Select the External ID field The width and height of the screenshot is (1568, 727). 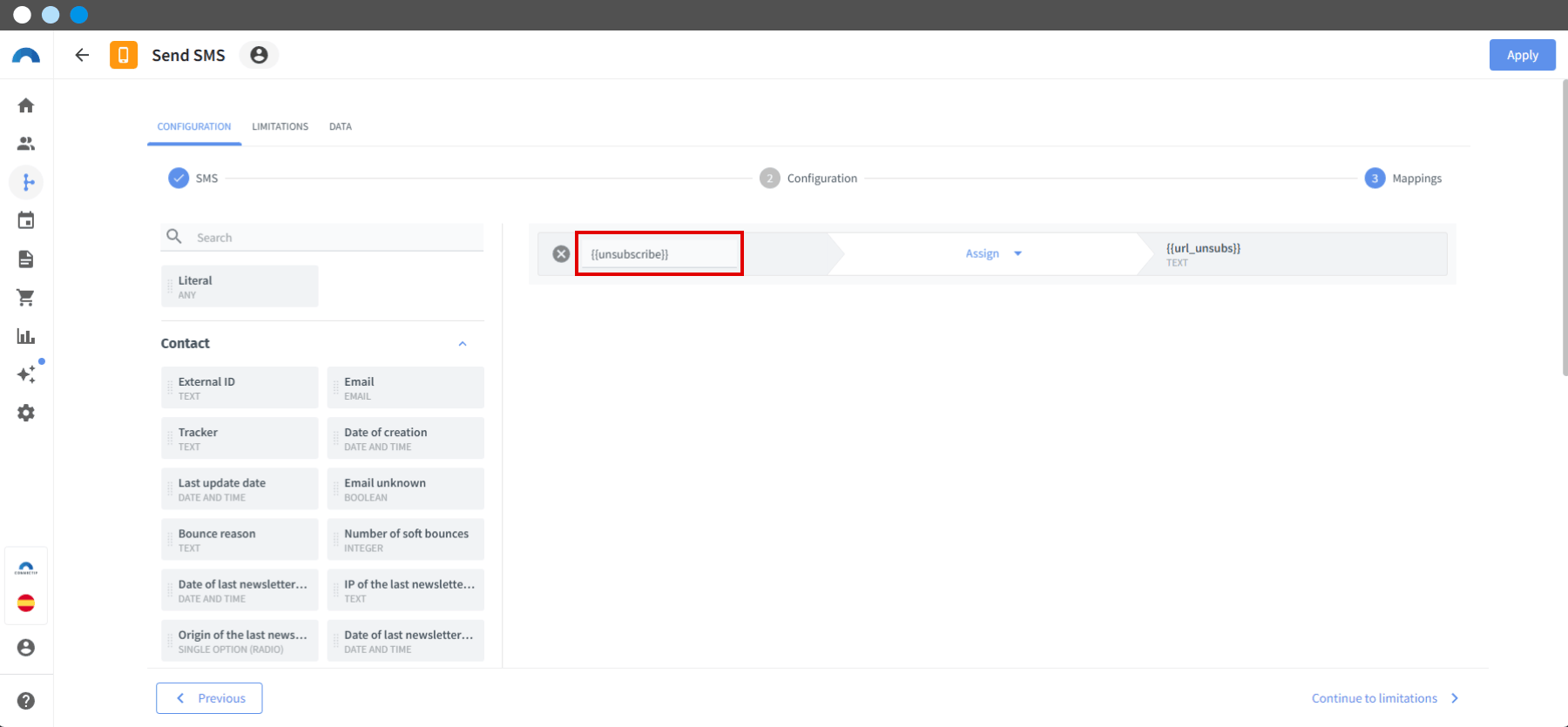[x=240, y=387]
